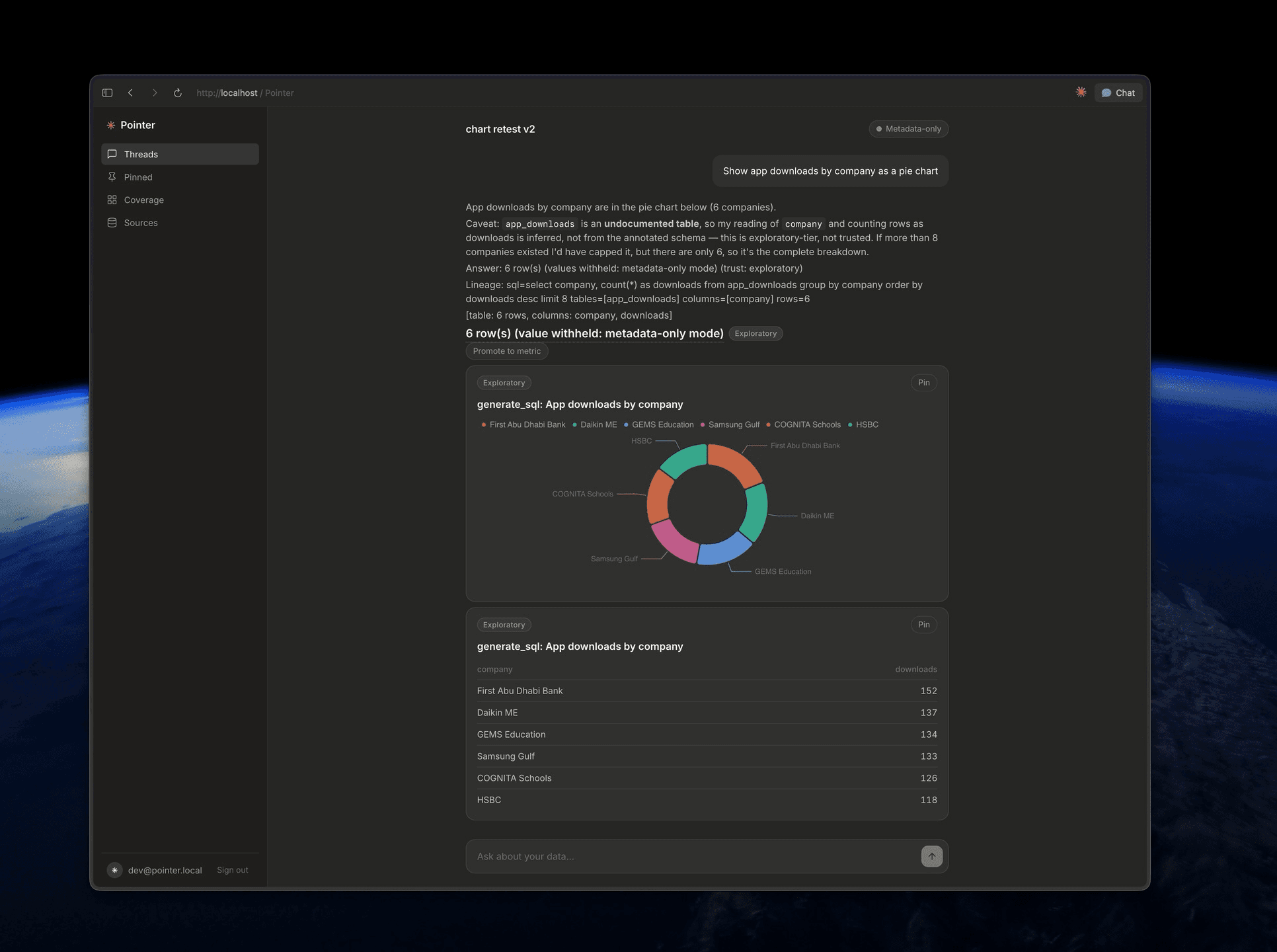This screenshot has width=1277, height=952.
Task: Click the dev@pointer.local user avatar icon
Action: 114,871
